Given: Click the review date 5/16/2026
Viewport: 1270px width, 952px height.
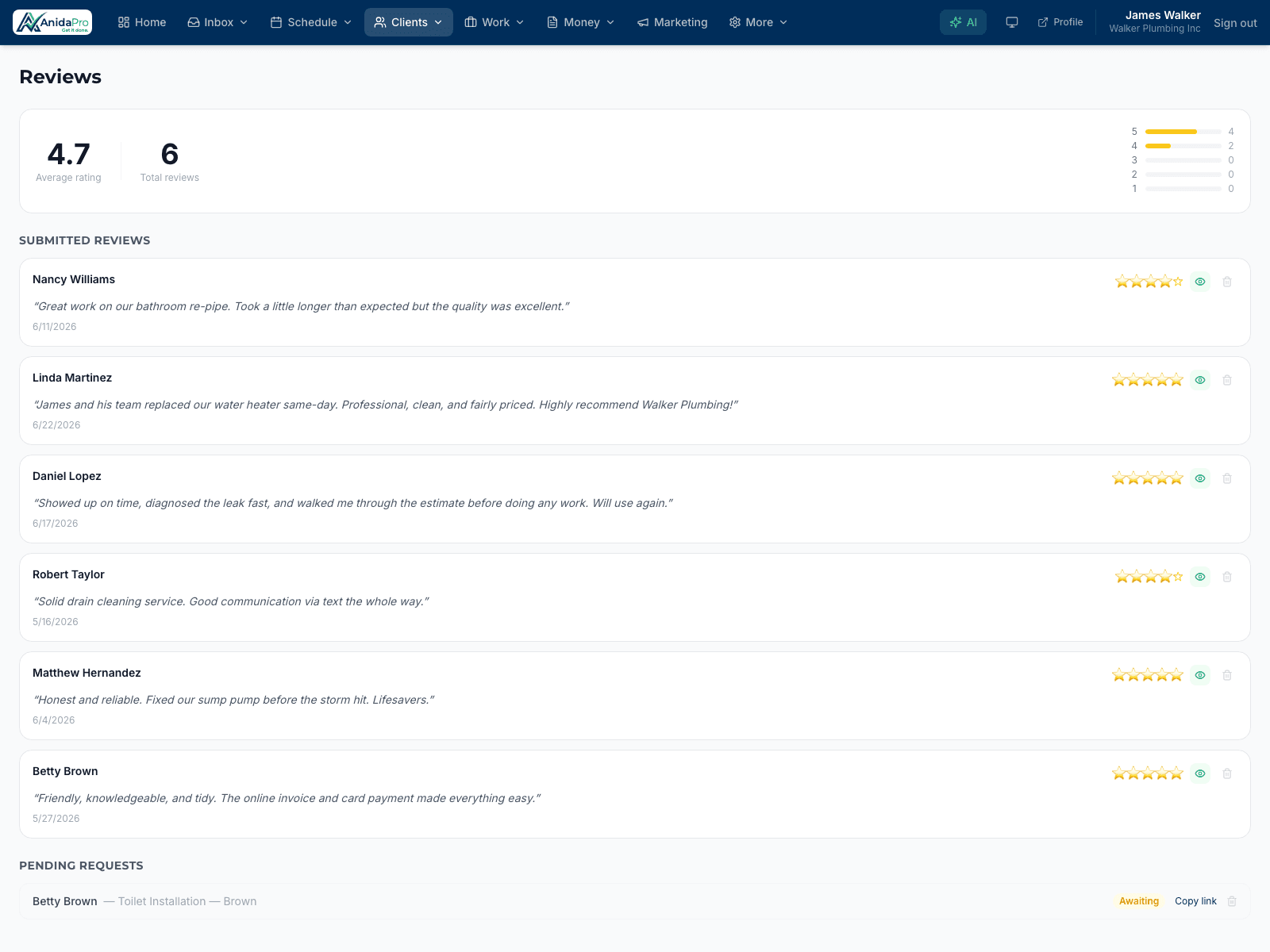Looking at the screenshot, I should (56, 622).
